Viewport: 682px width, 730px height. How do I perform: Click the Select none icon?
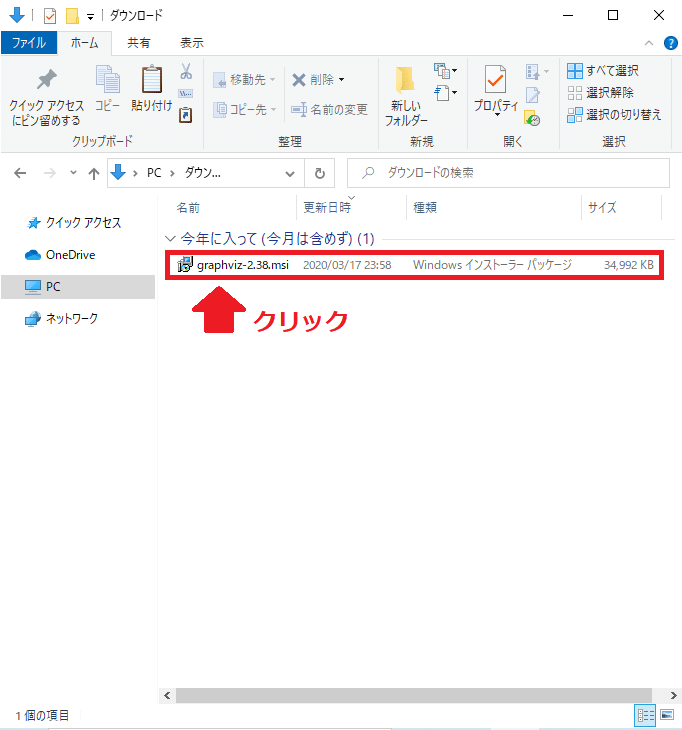click(x=574, y=93)
